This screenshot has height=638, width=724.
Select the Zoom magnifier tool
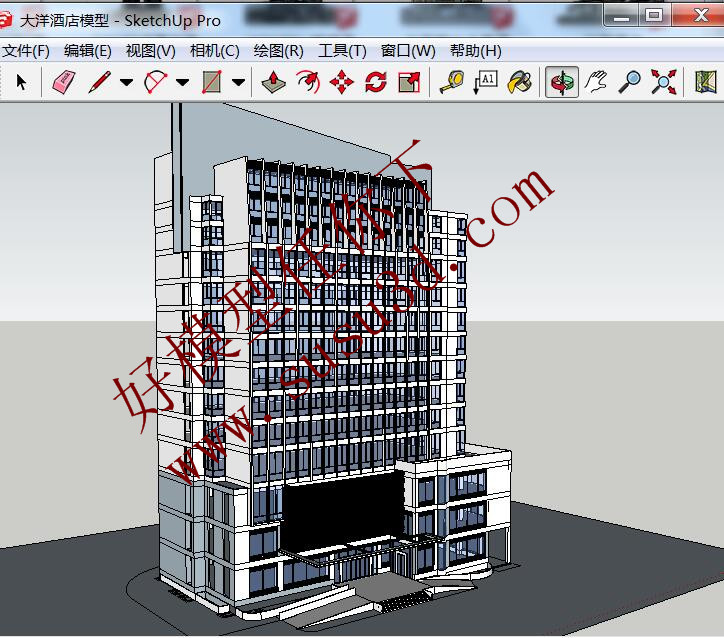pyautogui.click(x=629, y=82)
